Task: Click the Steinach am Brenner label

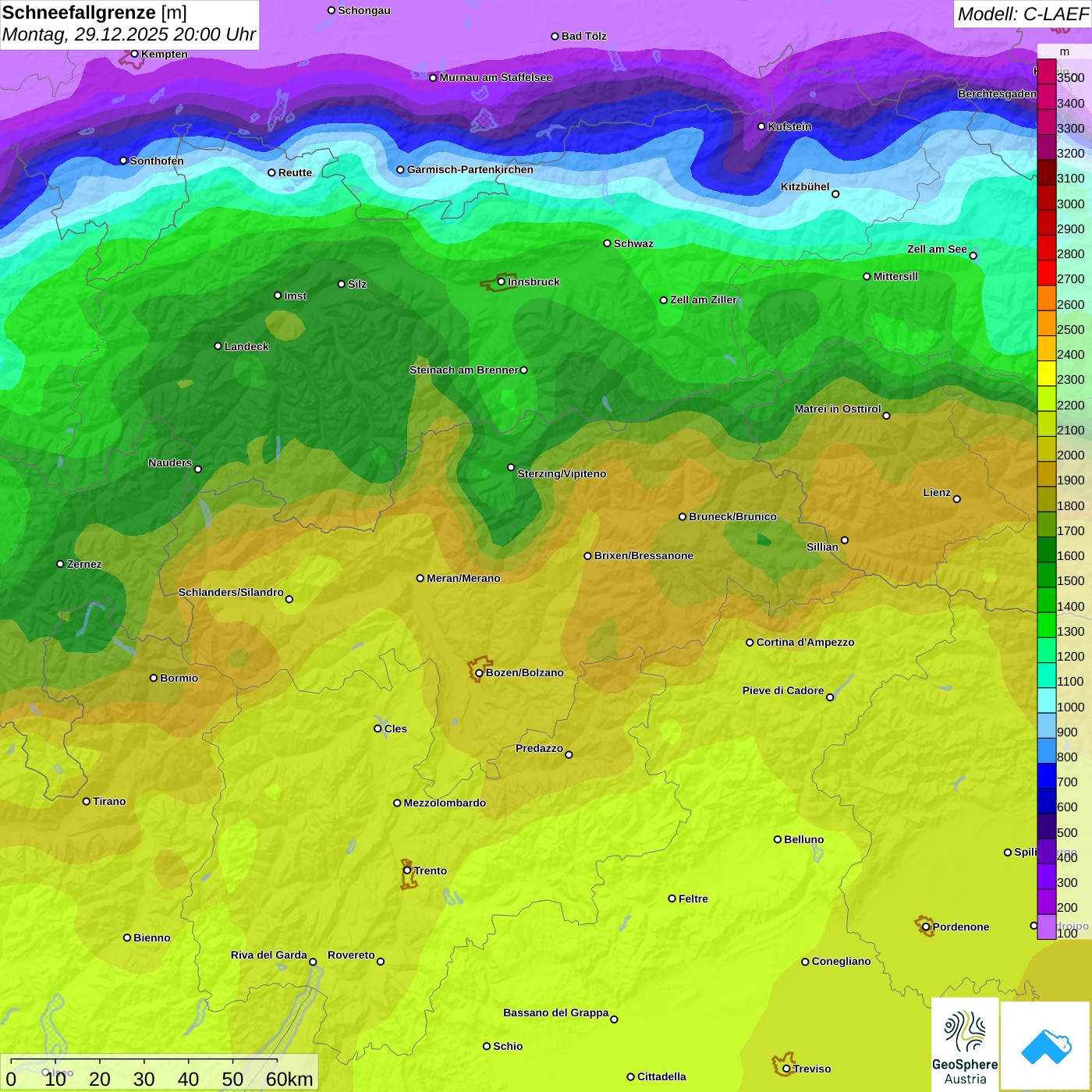Action: 463,370
